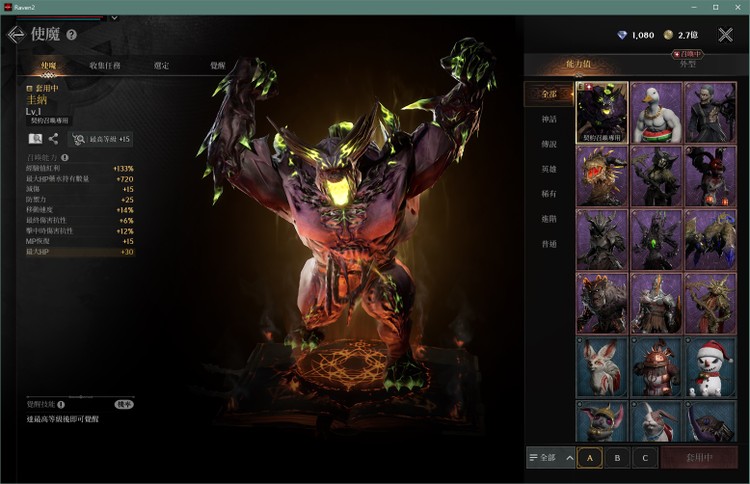Select the muscular duck familiar thumbnail
Screen dimensions: 750x484
656,112
